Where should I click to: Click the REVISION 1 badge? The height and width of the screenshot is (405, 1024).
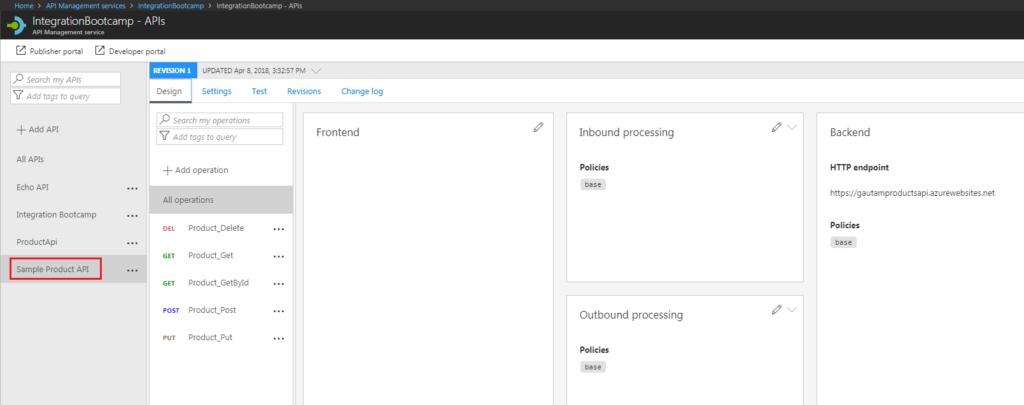172,70
